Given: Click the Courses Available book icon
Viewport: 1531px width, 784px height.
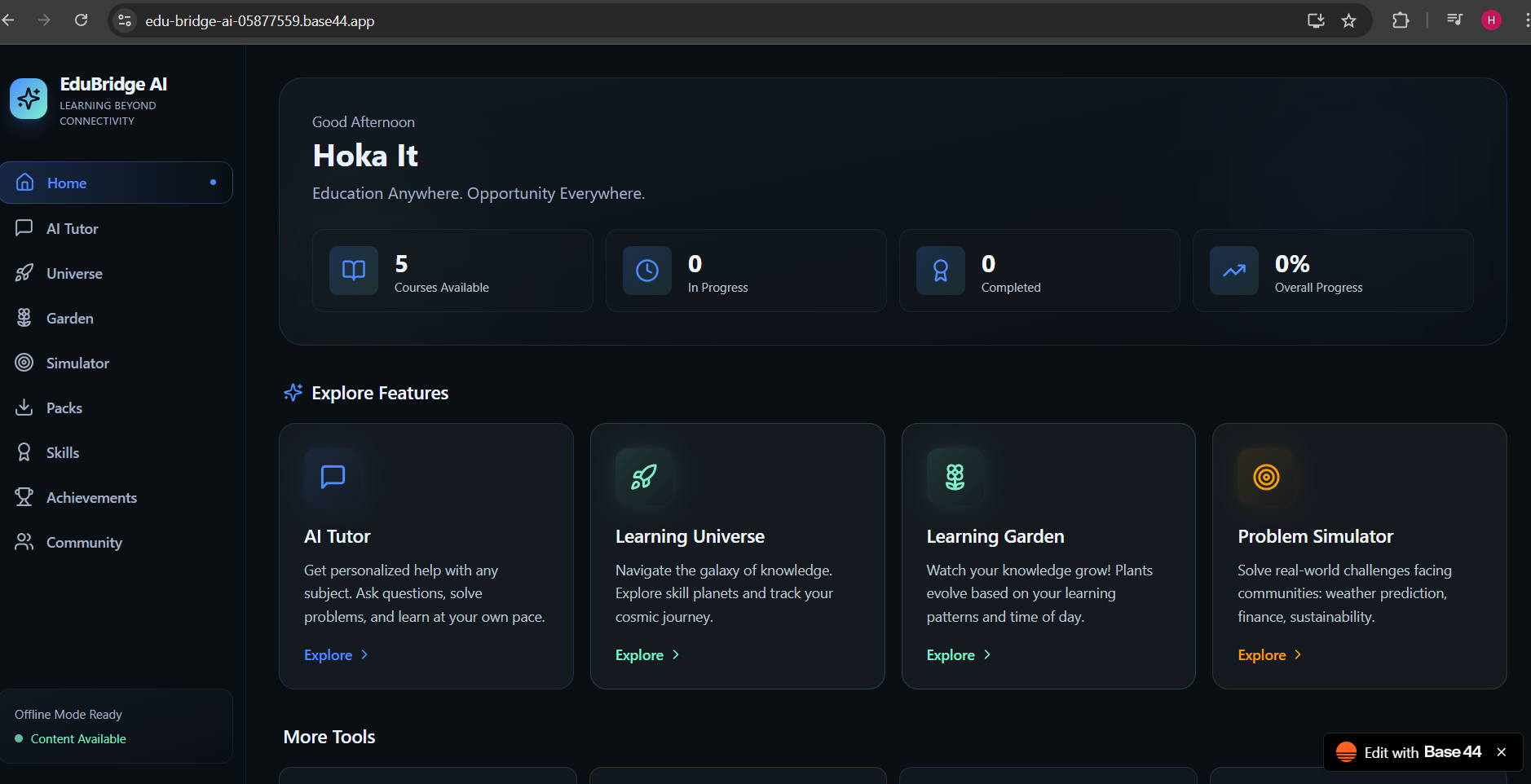Looking at the screenshot, I should pyautogui.click(x=353, y=271).
